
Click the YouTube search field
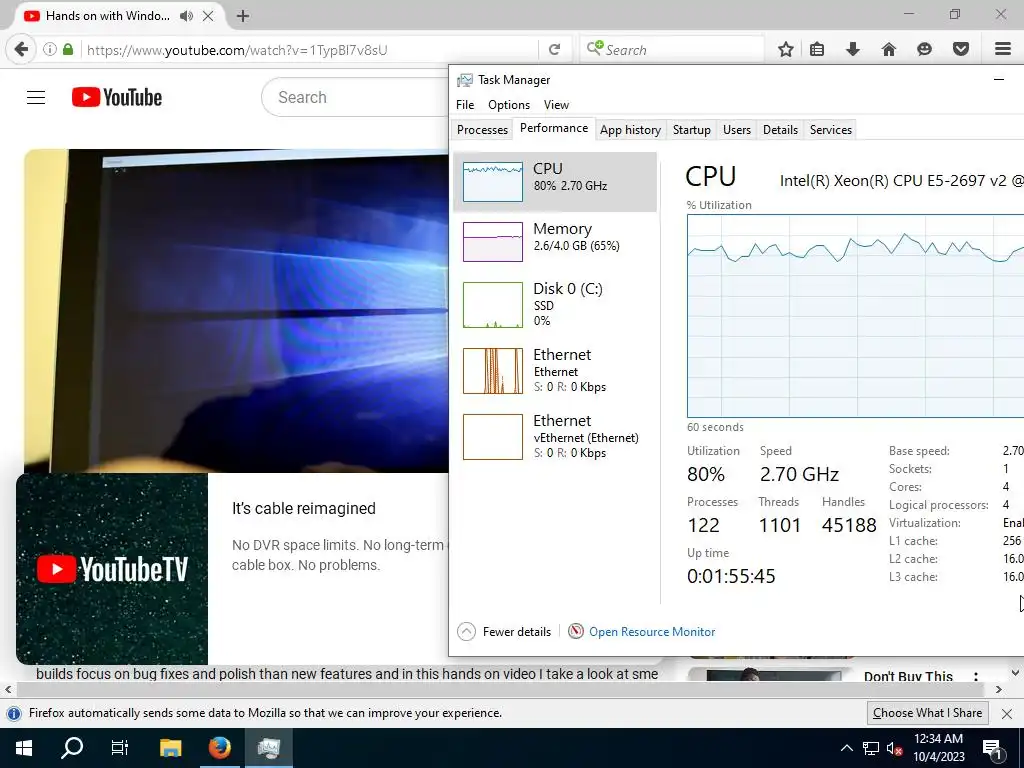point(356,97)
